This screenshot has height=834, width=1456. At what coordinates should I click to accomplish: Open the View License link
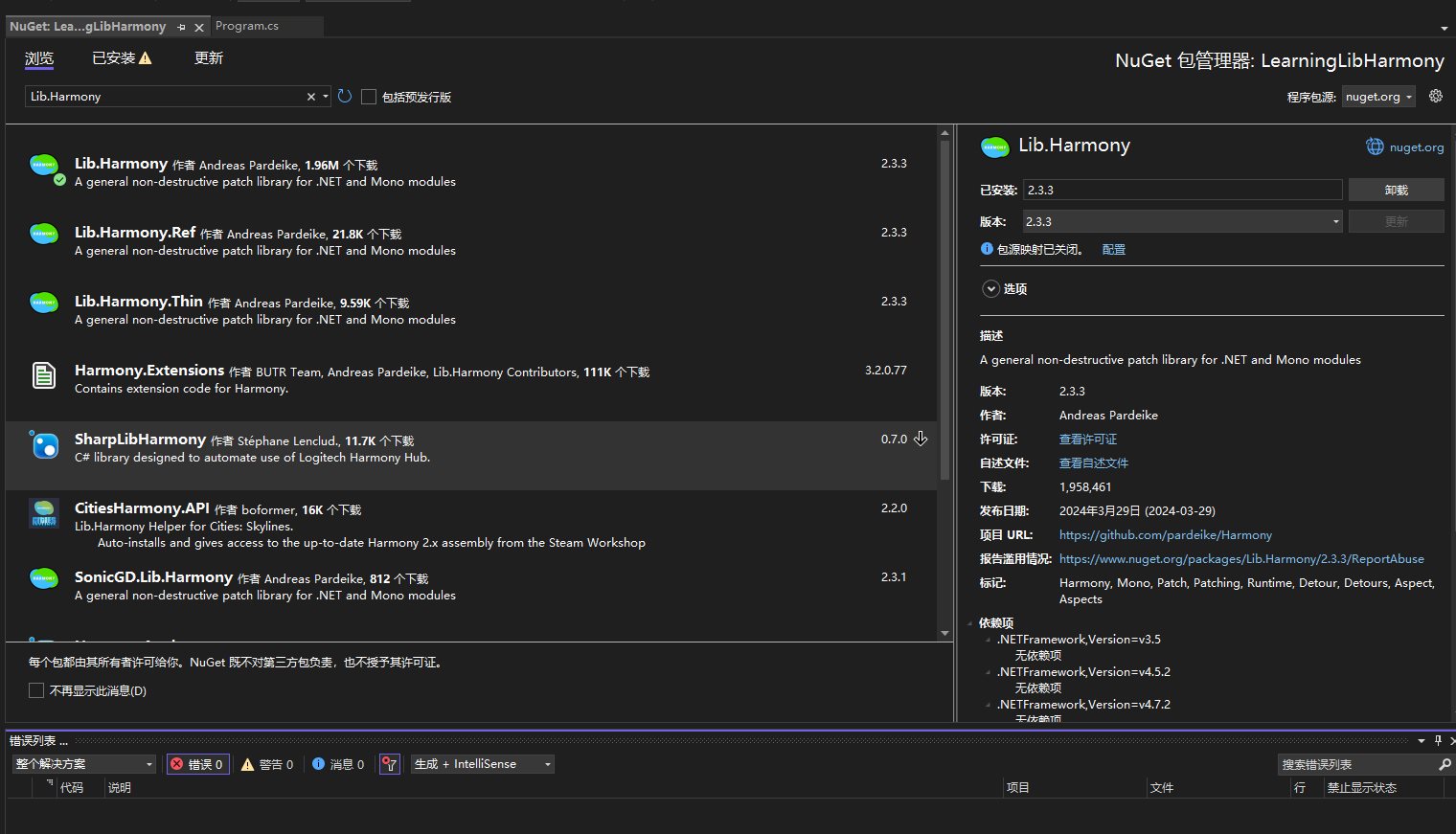point(1087,440)
